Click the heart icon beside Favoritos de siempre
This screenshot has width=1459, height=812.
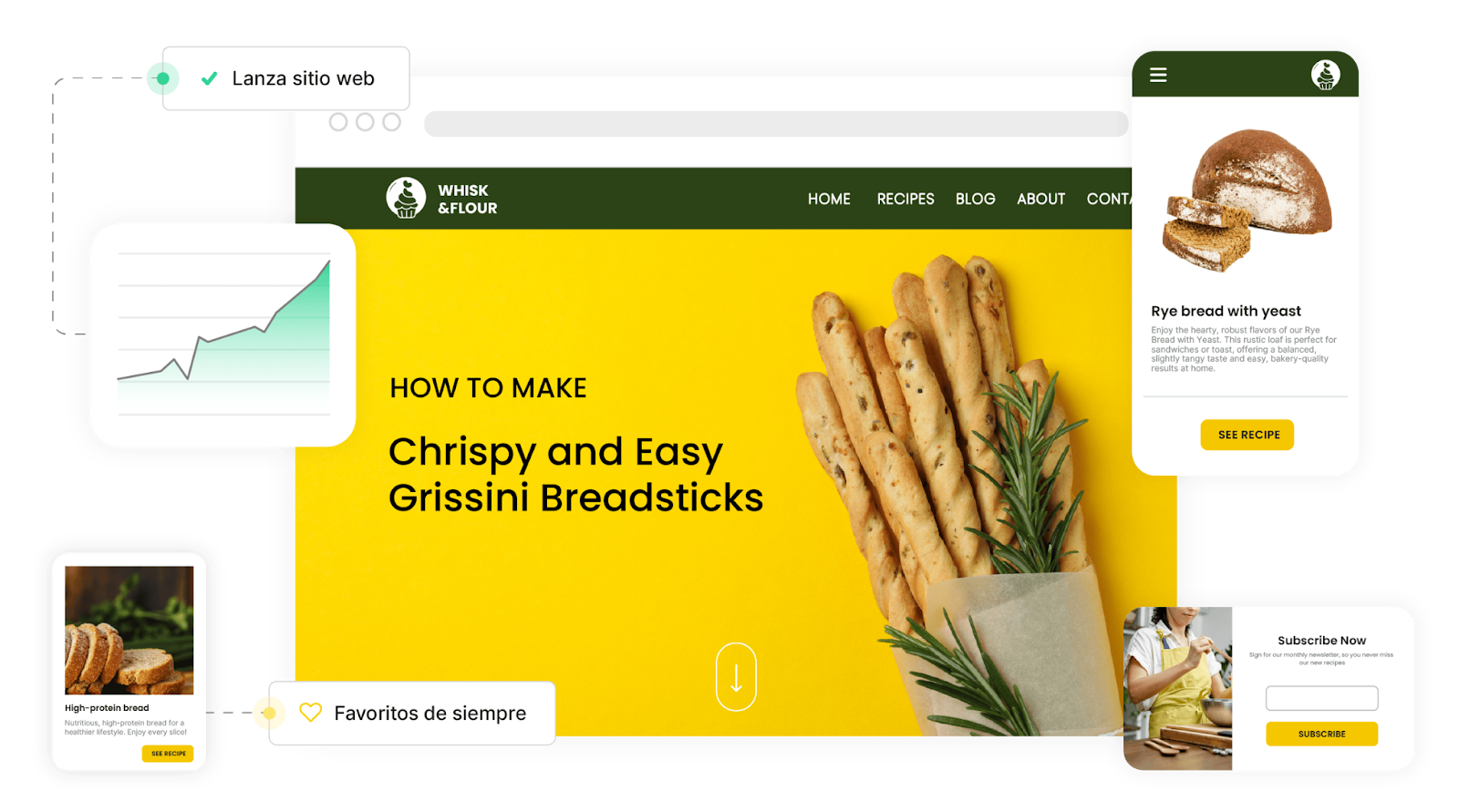pyautogui.click(x=311, y=713)
